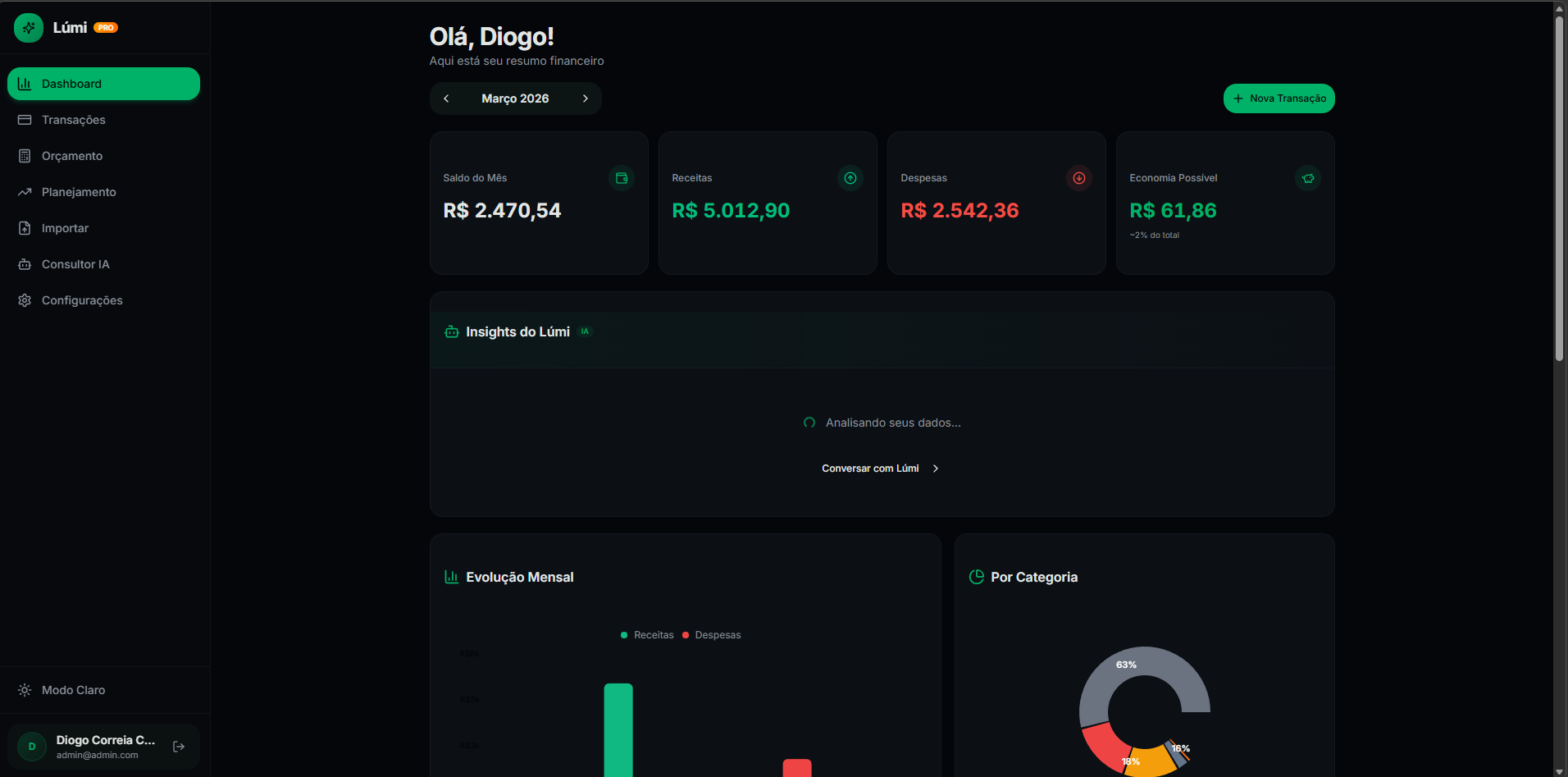Viewport: 1568px width, 777px height.
Task: Click the PRO badge next to Lúmi
Action: [106, 28]
